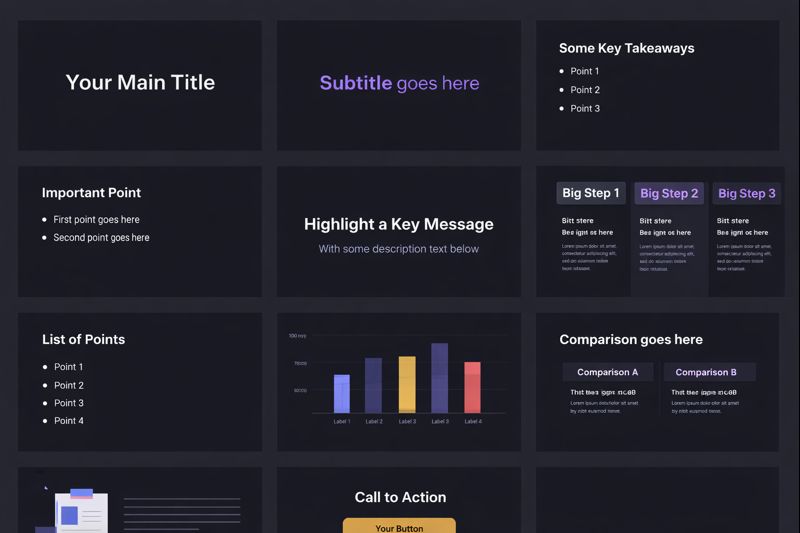The width and height of the screenshot is (800, 533).
Task: Click the document illustration icon
Action: (80, 510)
